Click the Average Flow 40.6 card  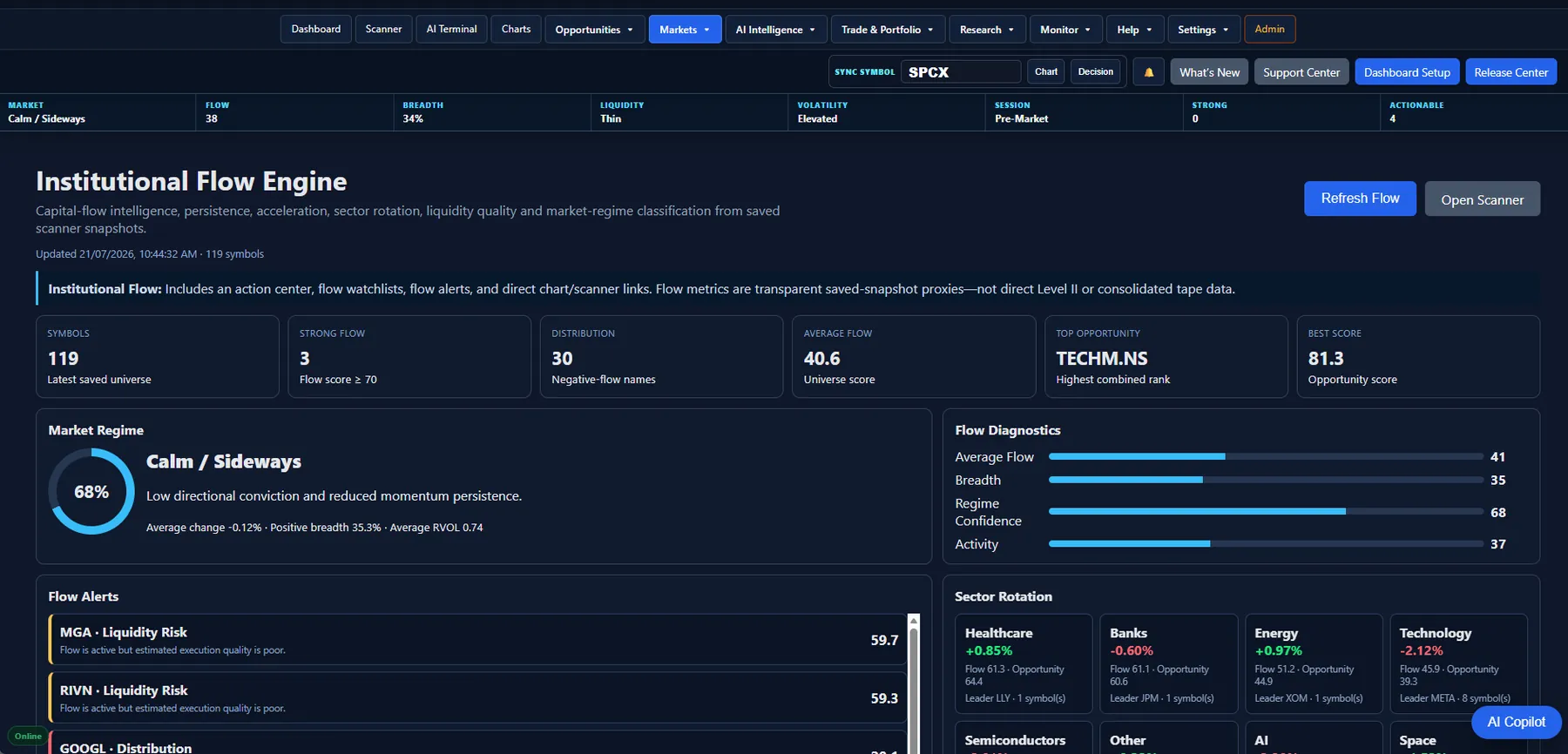[914, 357]
